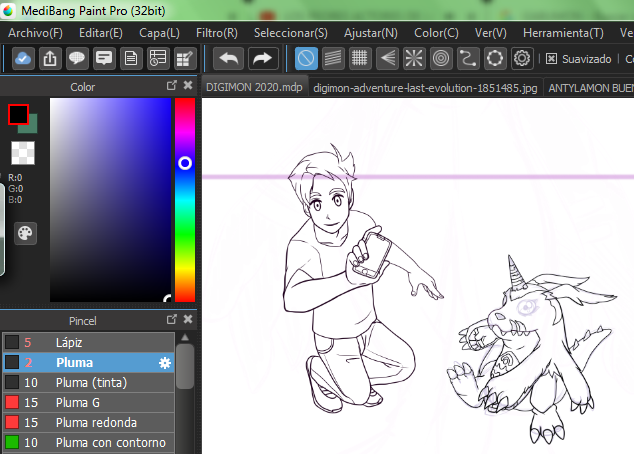Click the text comment box icon

pos(104,59)
